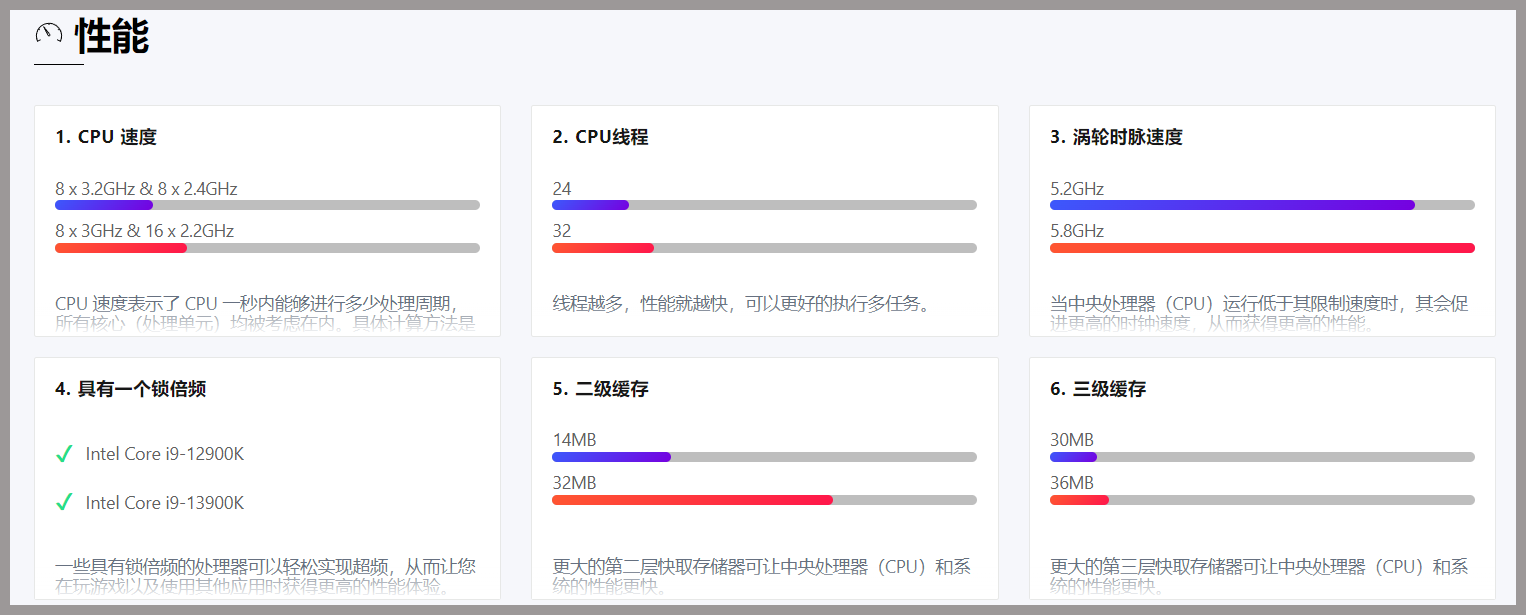This screenshot has width=1526, height=615.
Task: Select the Intel Core i9-12900K label
Action: [163, 454]
